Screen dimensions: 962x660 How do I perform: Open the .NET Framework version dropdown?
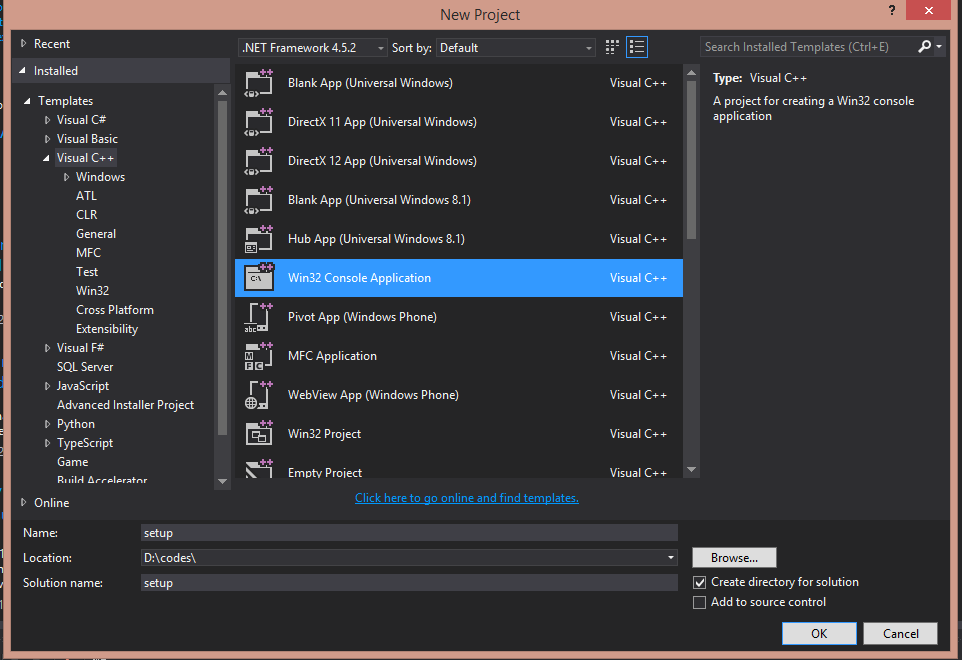[x=312, y=48]
